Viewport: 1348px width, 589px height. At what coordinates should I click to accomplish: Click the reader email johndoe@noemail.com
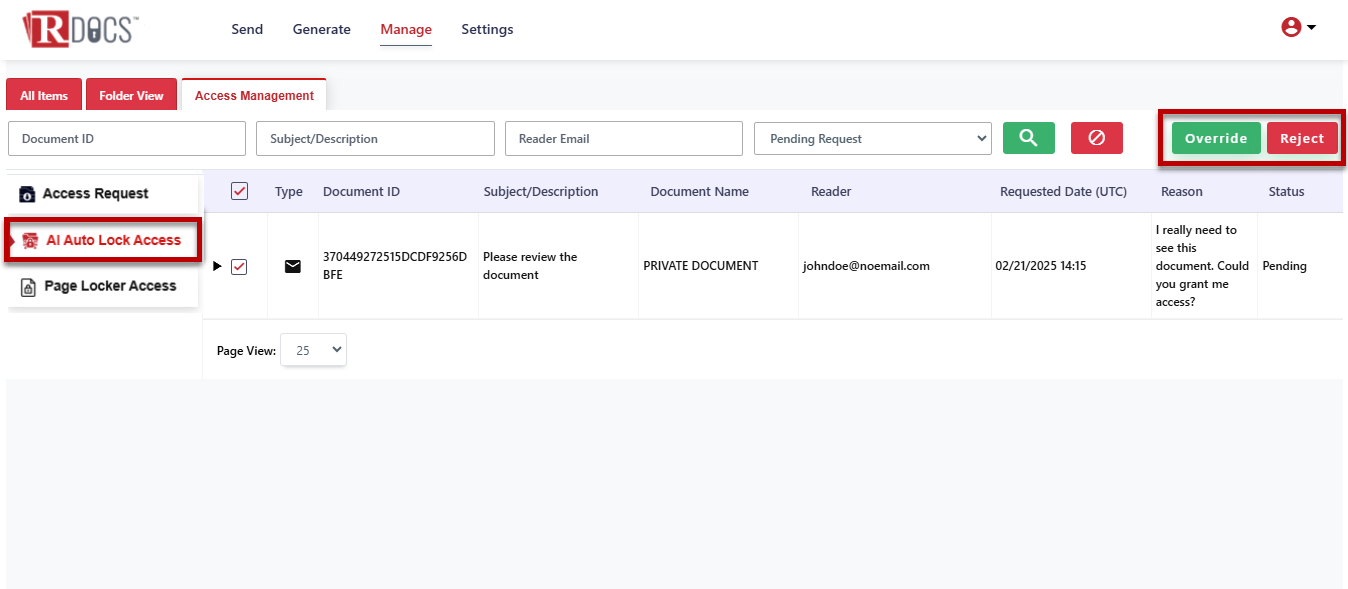coord(866,266)
